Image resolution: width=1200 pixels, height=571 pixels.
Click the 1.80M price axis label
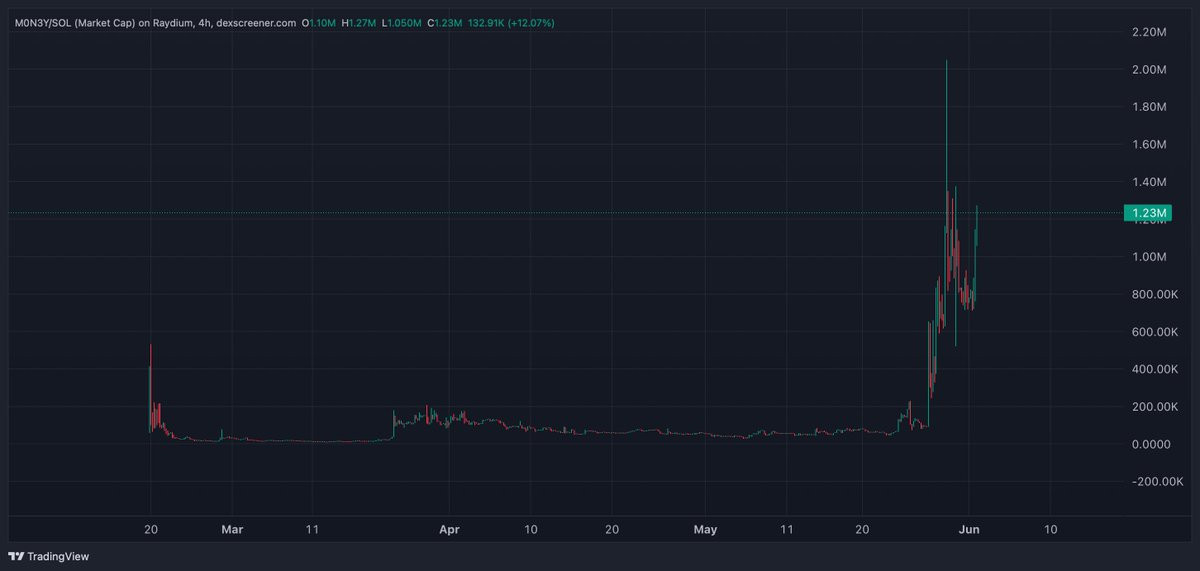pyautogui.click(x=1147, y=107)
